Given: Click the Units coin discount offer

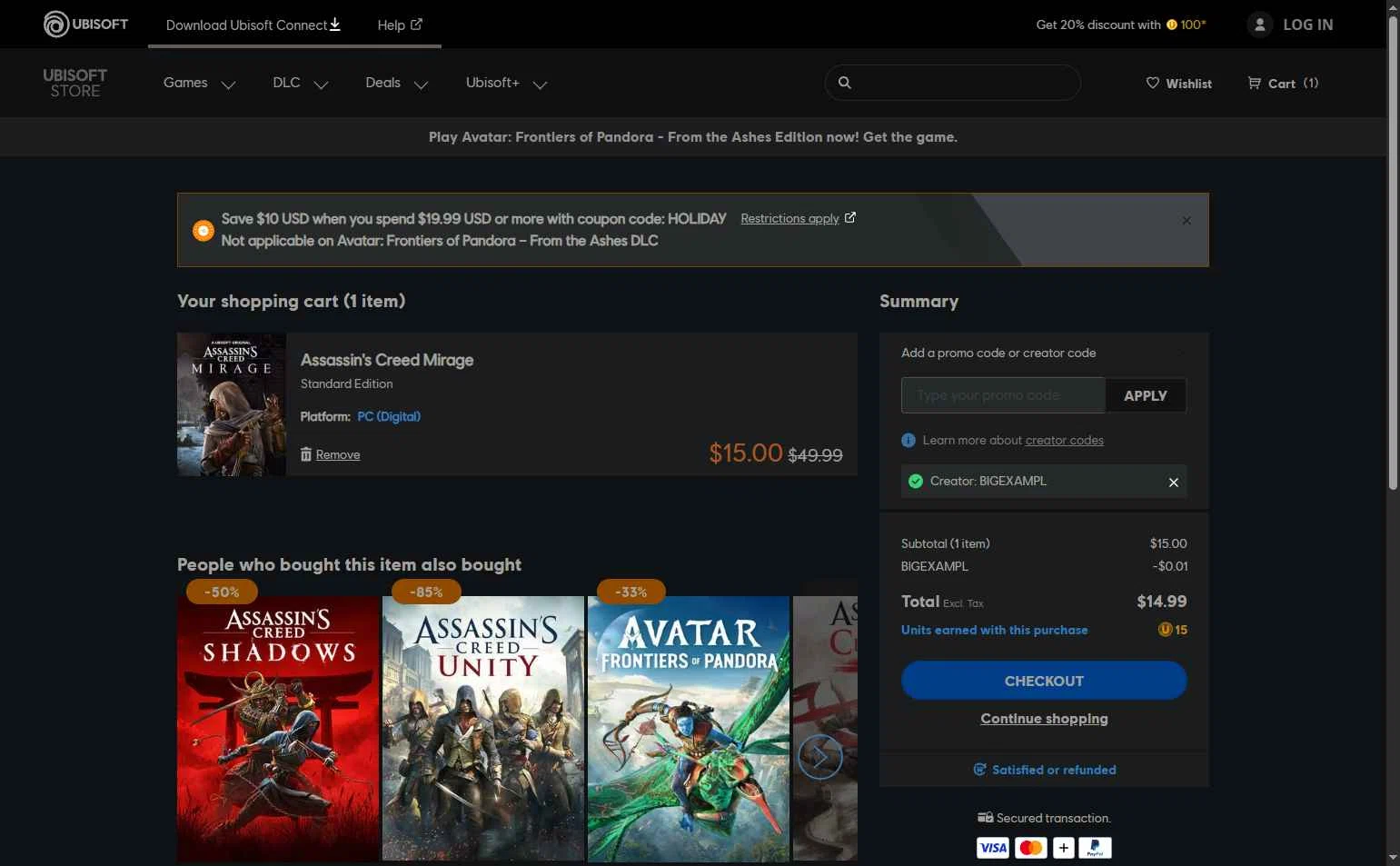Looking at the screenshot, I should coord(1121,25).
